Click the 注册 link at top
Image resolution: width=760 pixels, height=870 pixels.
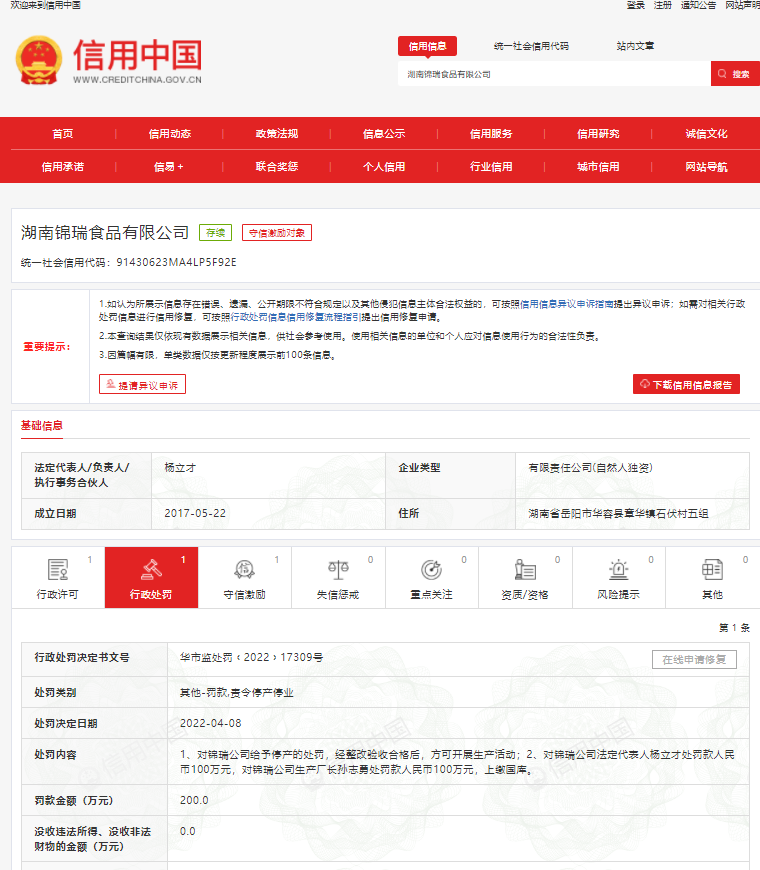click(x=662, y=5)
